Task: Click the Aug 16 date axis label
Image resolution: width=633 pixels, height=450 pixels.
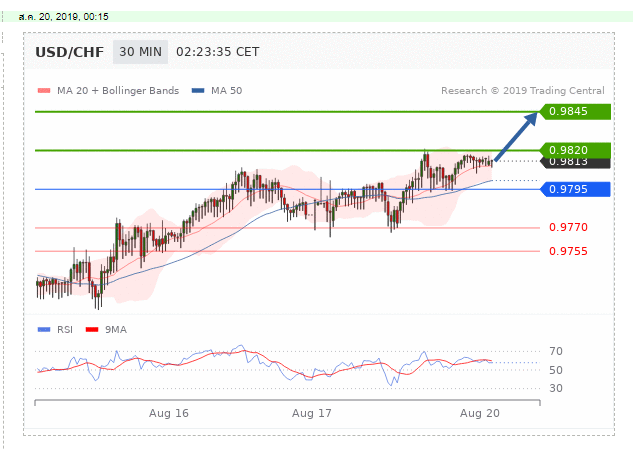Action: [x=169, y=413]
